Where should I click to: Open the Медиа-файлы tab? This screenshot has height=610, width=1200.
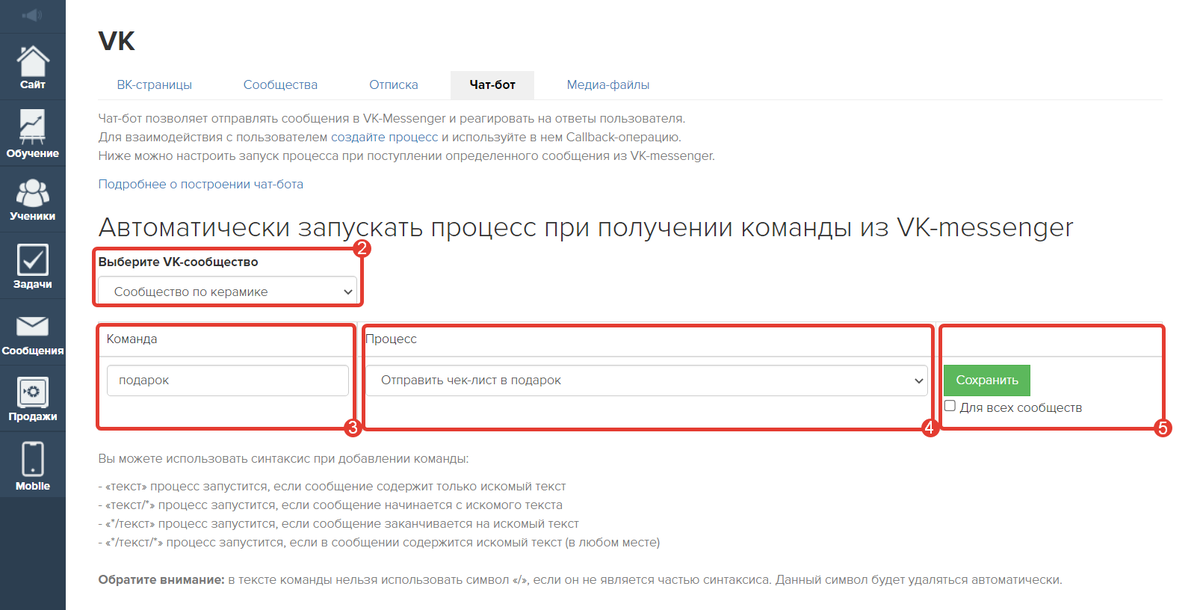click(608, 85)
